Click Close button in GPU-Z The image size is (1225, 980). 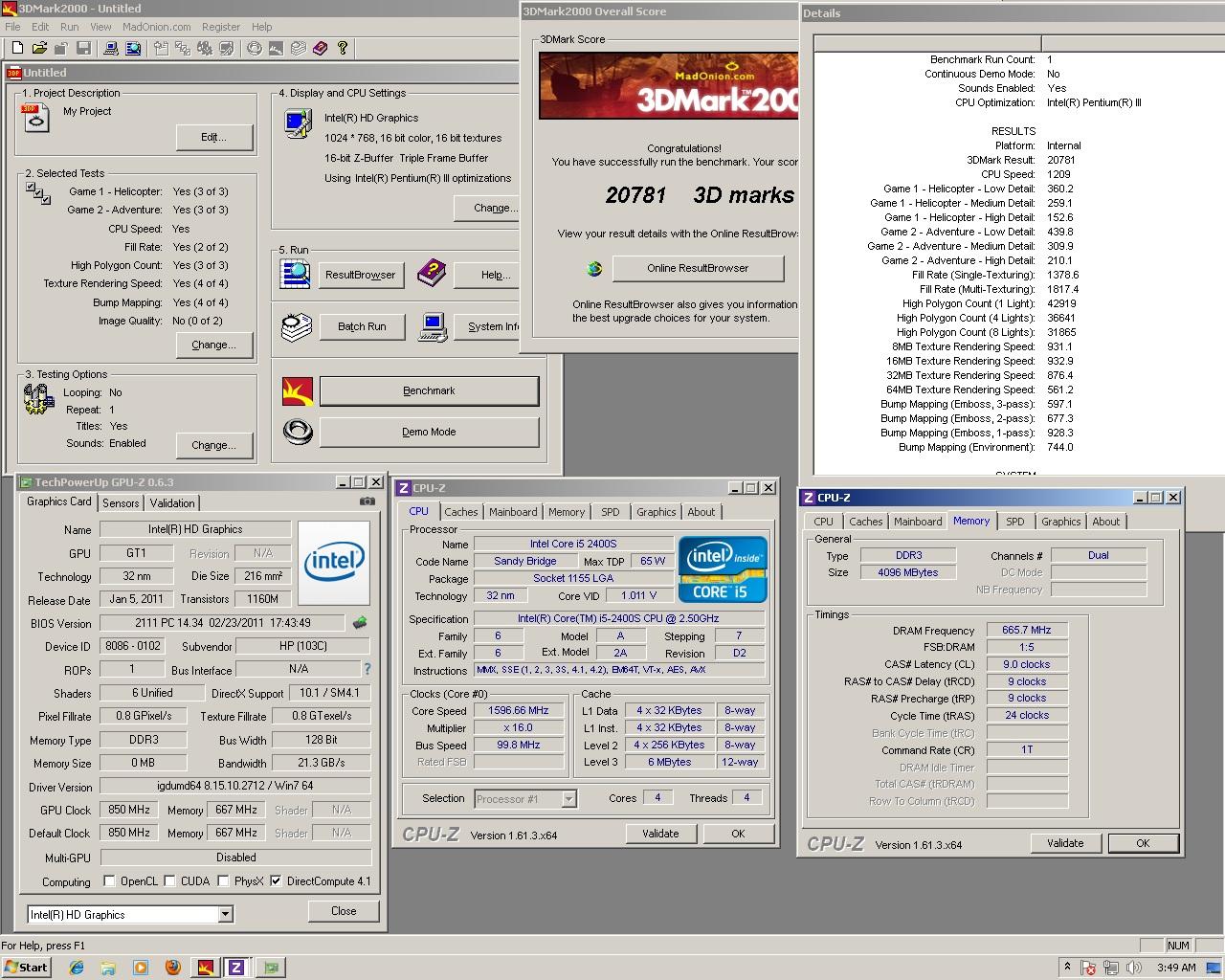[344, 911]
